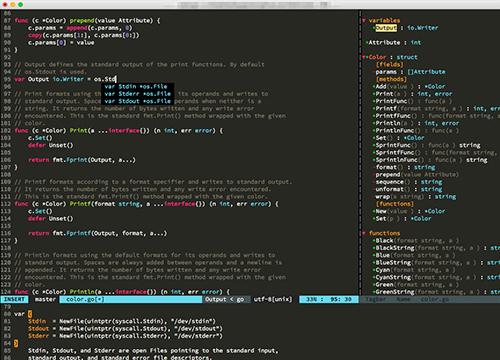
Task: Select the BlackString function tag
Action: [437, 248]
